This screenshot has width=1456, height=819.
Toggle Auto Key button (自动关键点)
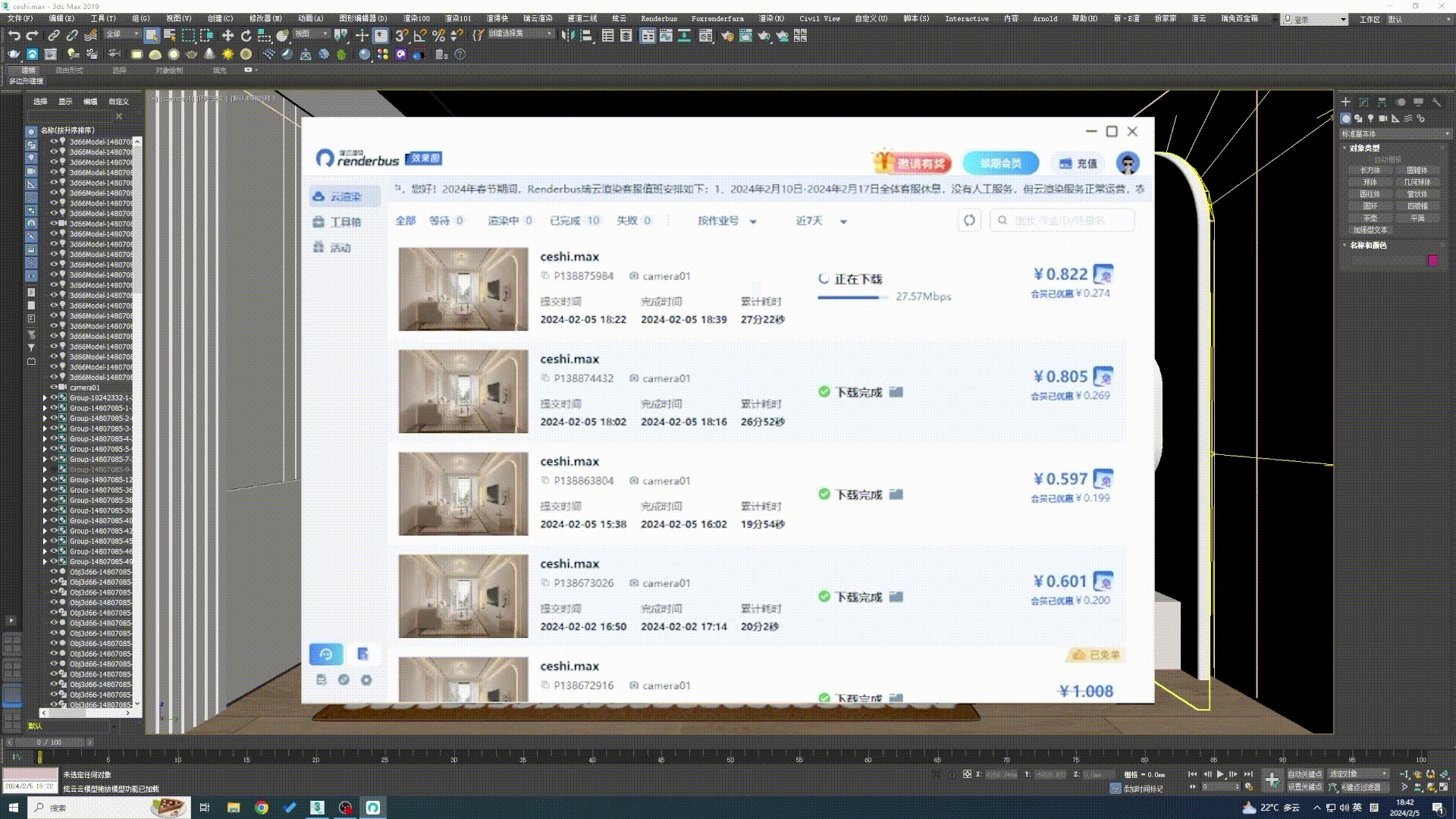[x=1304, y=774]
